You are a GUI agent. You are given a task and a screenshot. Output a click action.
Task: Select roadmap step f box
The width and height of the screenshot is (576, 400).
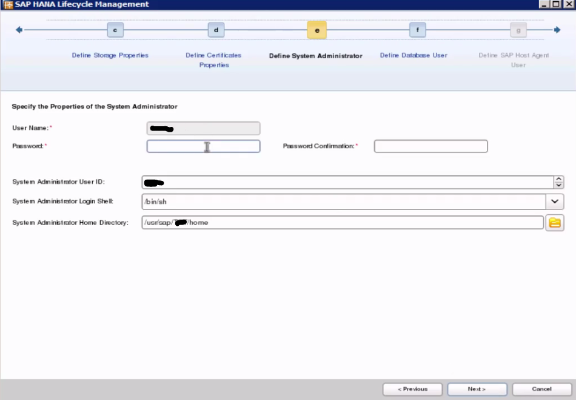[417, 30]
